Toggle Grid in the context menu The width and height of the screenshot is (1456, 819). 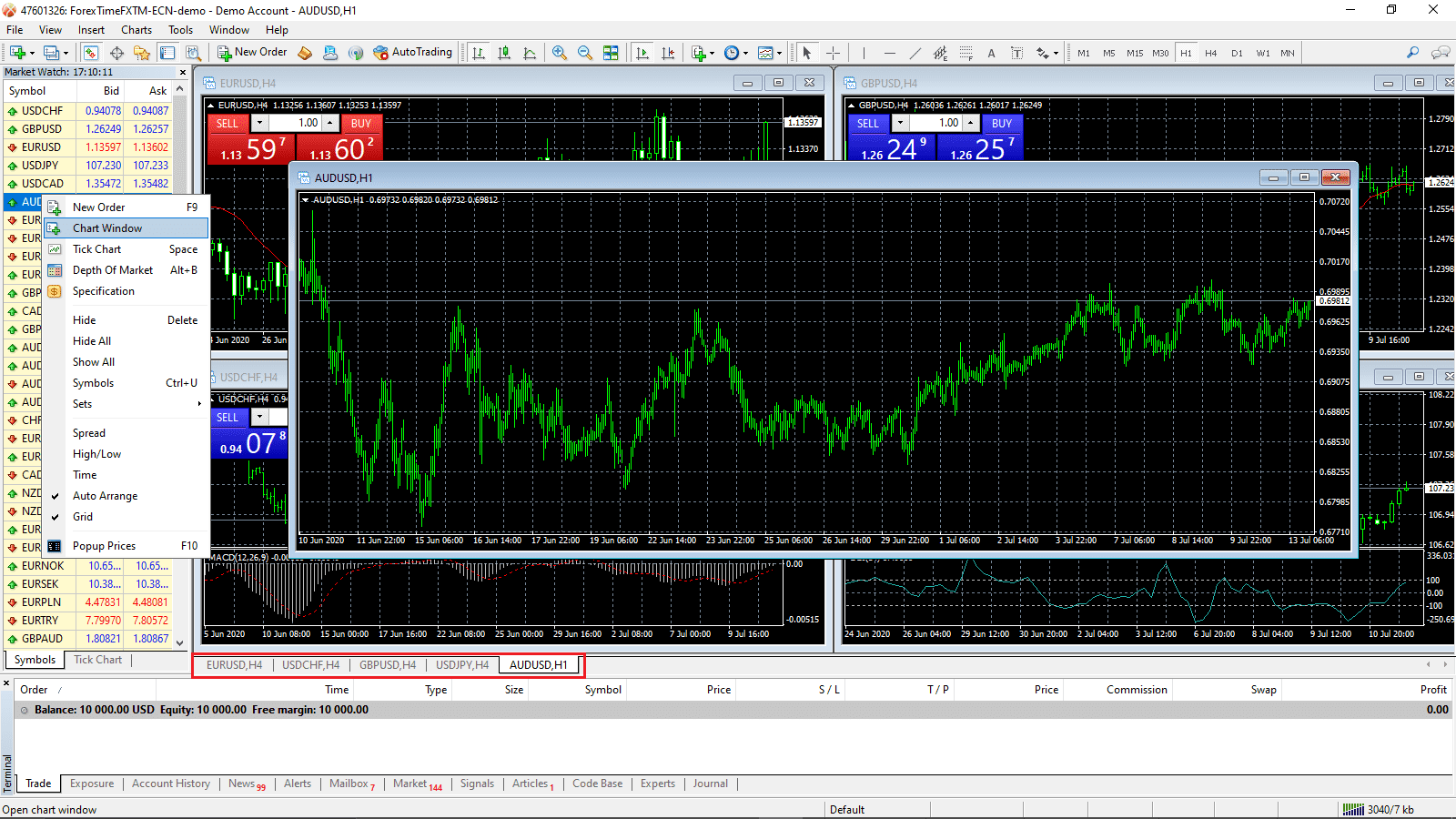(x=82, y=516)
